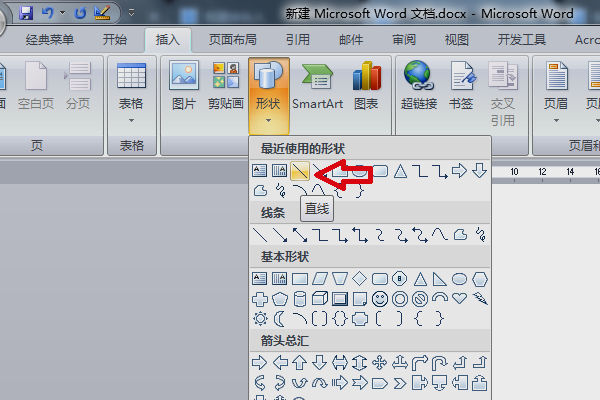Open the 页面布局 tab

(233, 40)
